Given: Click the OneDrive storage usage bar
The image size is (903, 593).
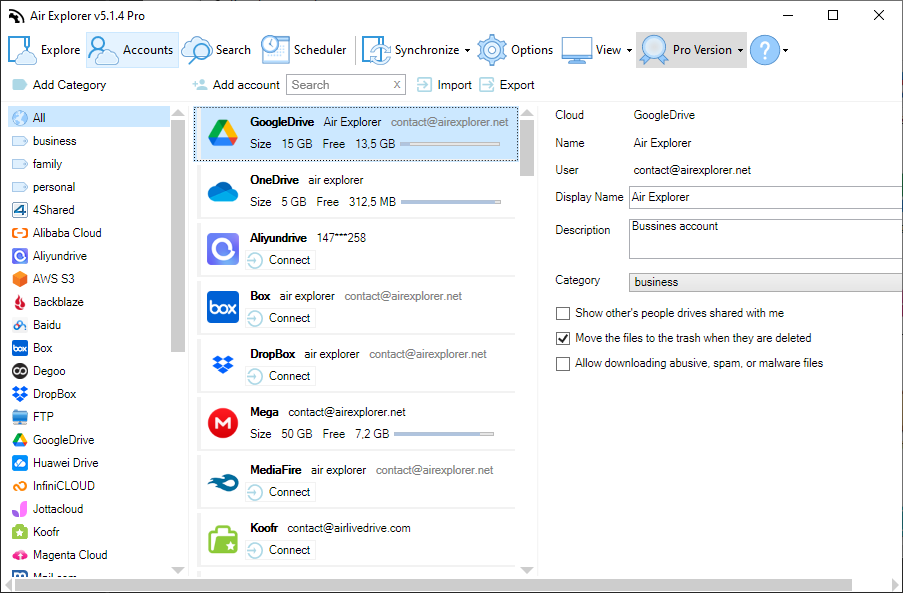Looking at the screenshot, I should 451,202.
